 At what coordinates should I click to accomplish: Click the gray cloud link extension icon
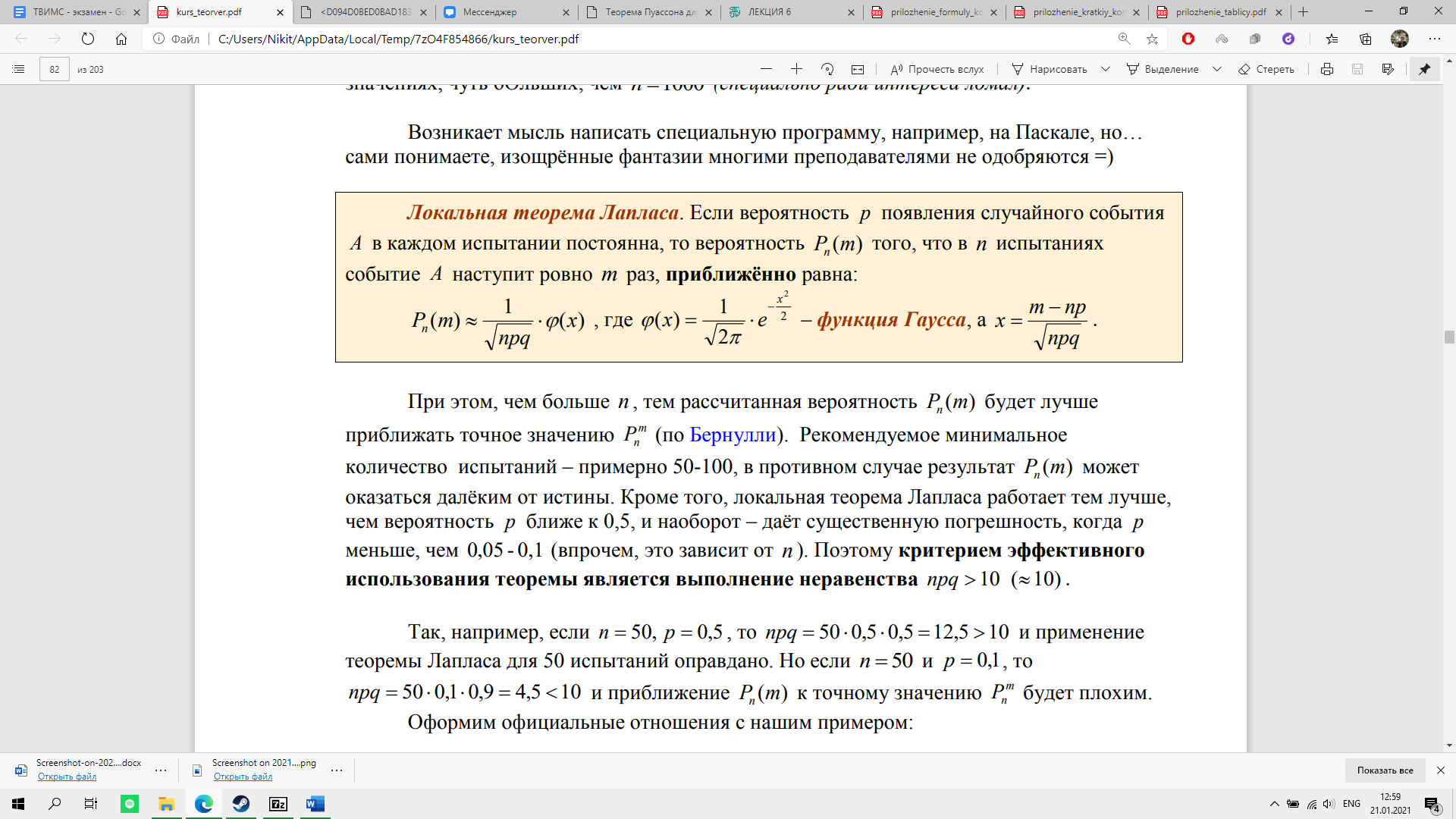click(1222, 39)
